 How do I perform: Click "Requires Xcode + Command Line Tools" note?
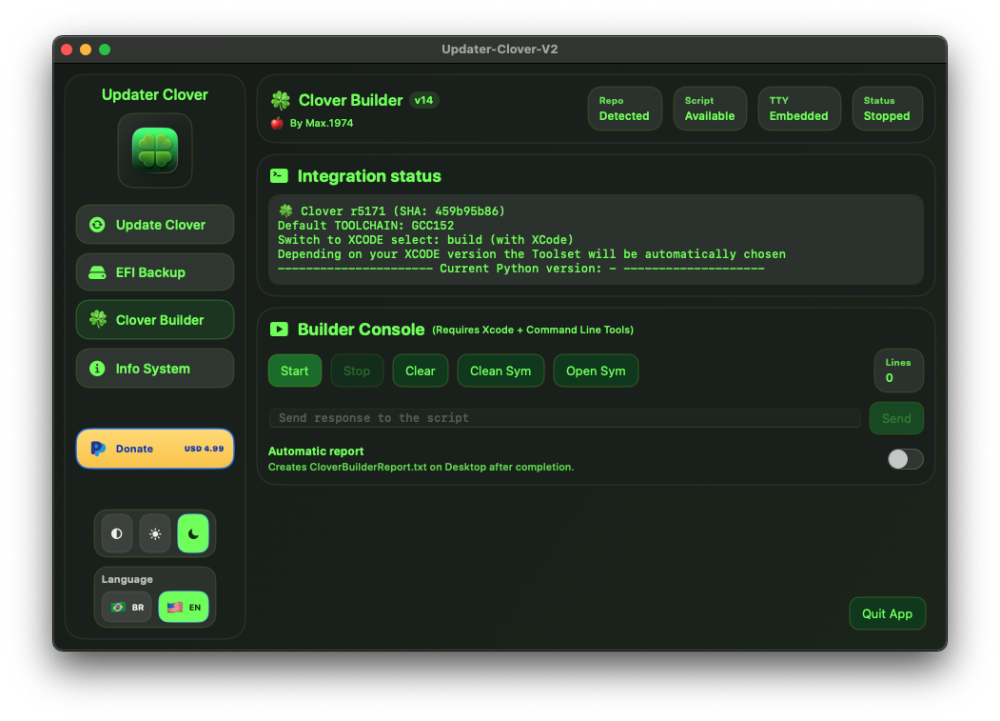[533, 330]
